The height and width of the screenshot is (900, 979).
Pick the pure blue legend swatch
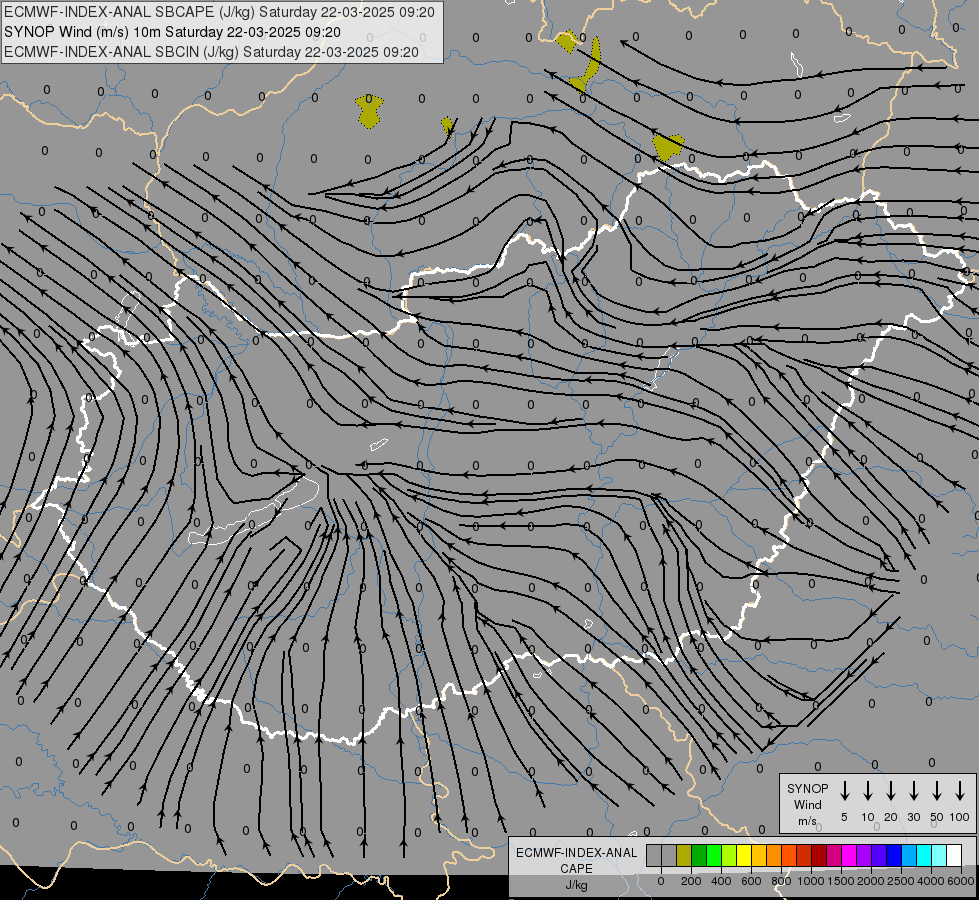893,855
